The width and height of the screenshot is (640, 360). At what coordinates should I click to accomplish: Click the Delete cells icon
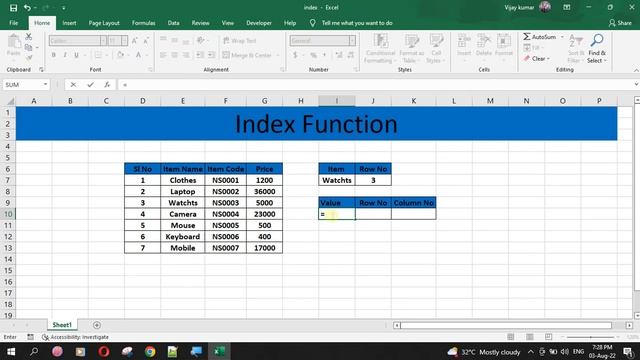(484, 41)
